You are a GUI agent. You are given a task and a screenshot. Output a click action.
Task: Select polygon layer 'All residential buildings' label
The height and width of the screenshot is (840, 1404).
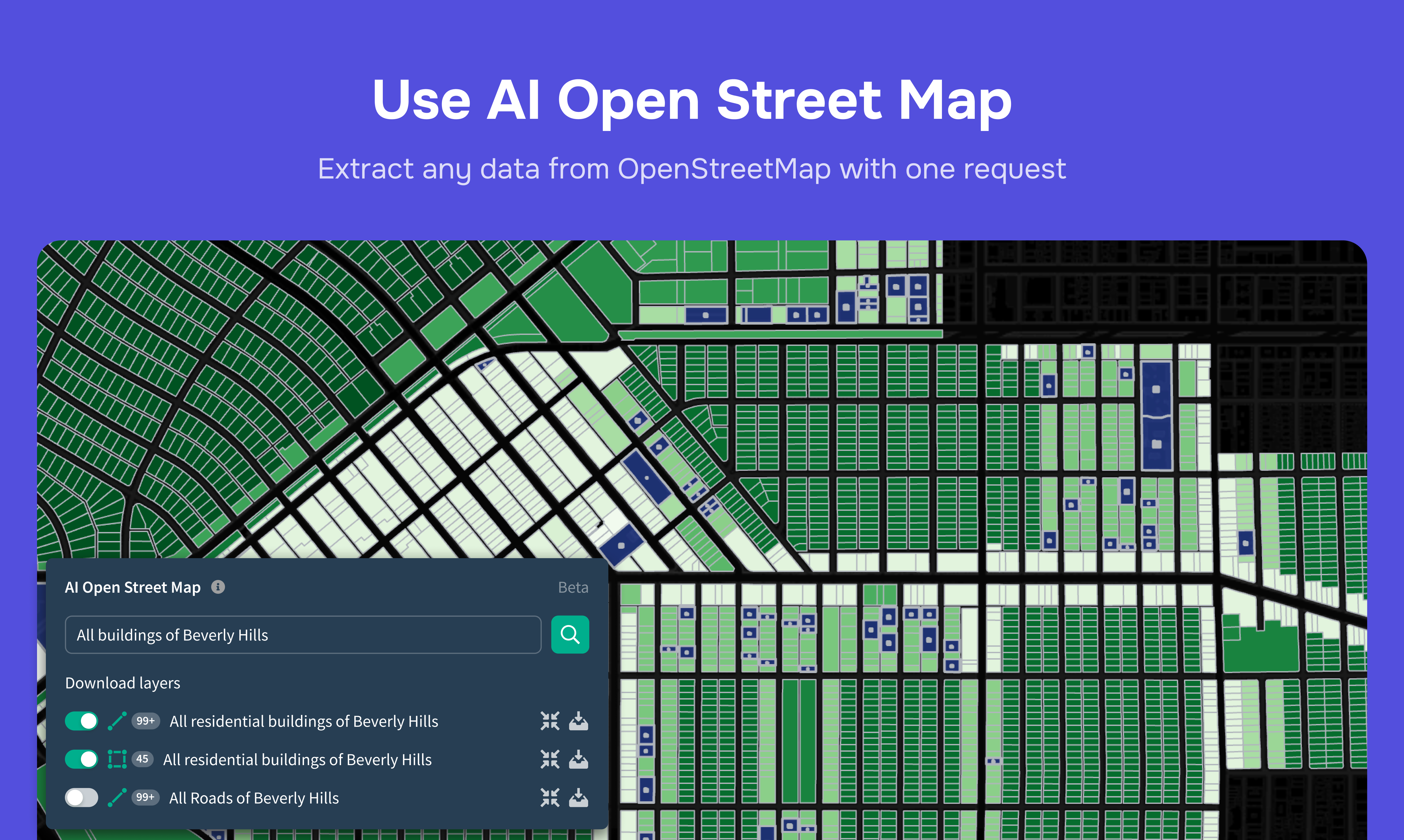coord(297,760)
